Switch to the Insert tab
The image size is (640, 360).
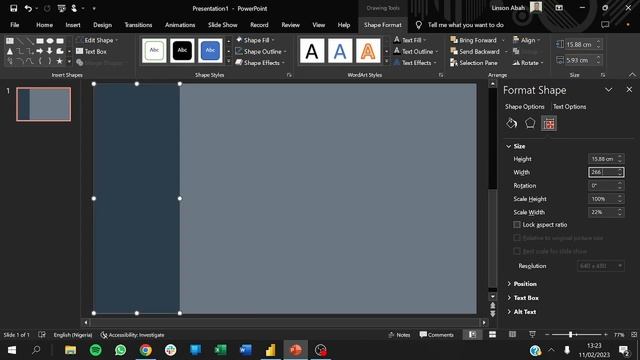(73, 25)
